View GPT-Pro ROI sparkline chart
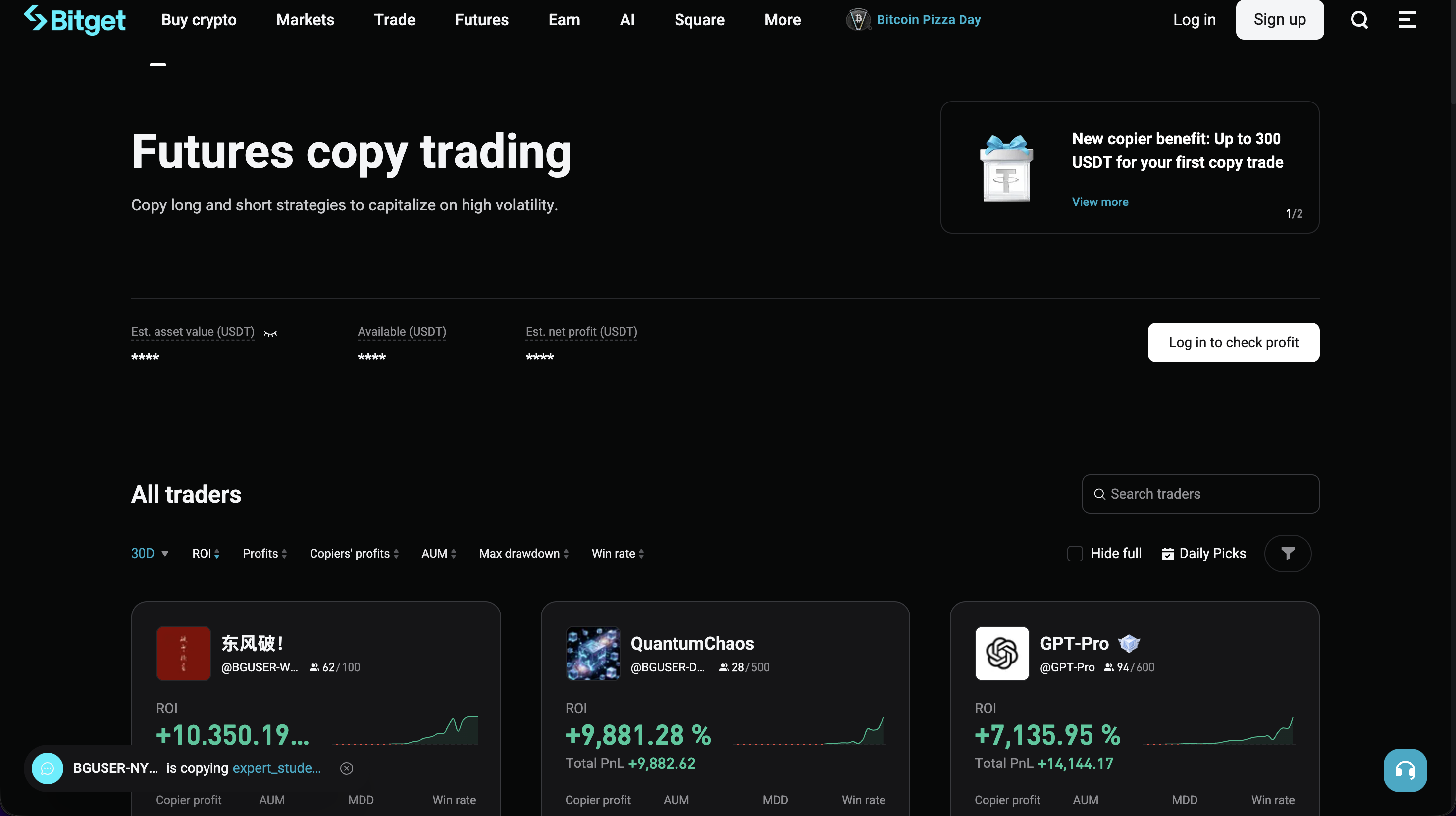The height and width of the screenshot is (816, 1456). point(1219,731)
